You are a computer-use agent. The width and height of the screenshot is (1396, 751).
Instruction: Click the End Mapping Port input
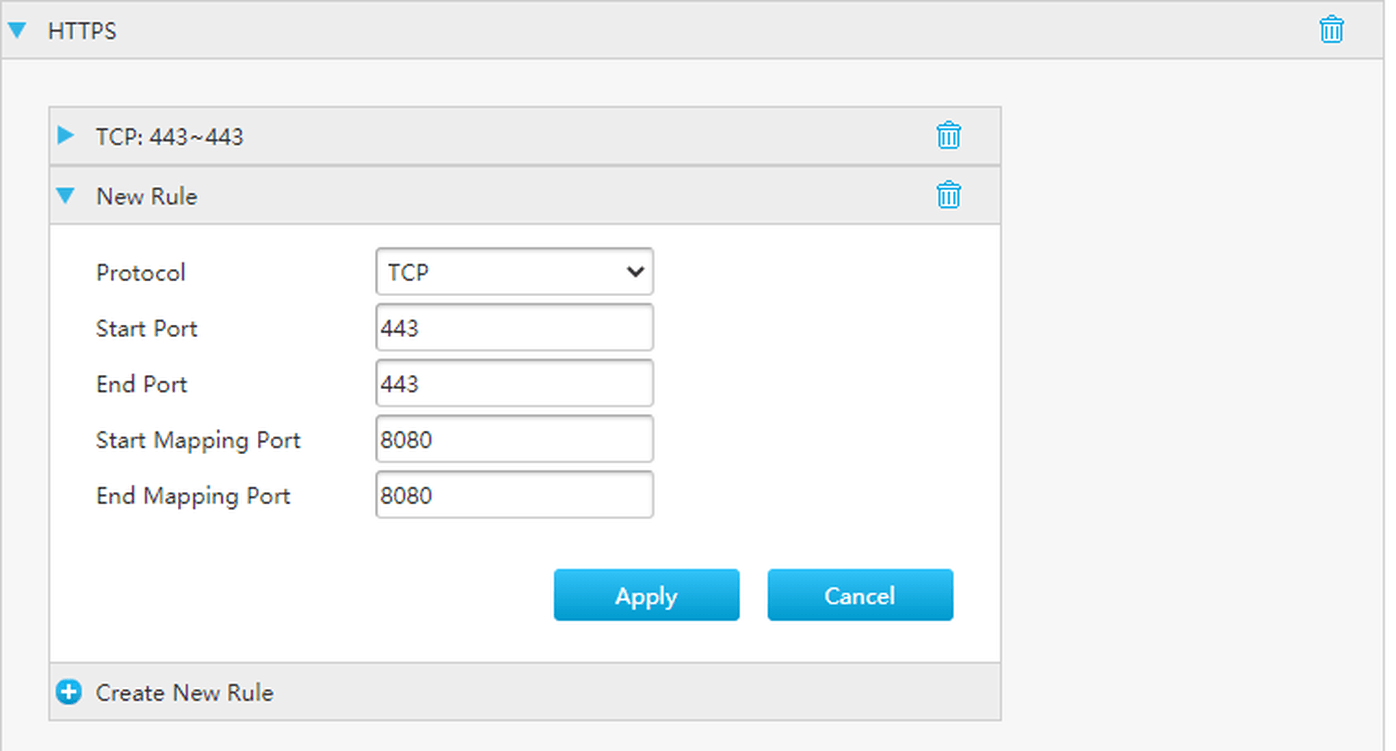pos(514,496)
